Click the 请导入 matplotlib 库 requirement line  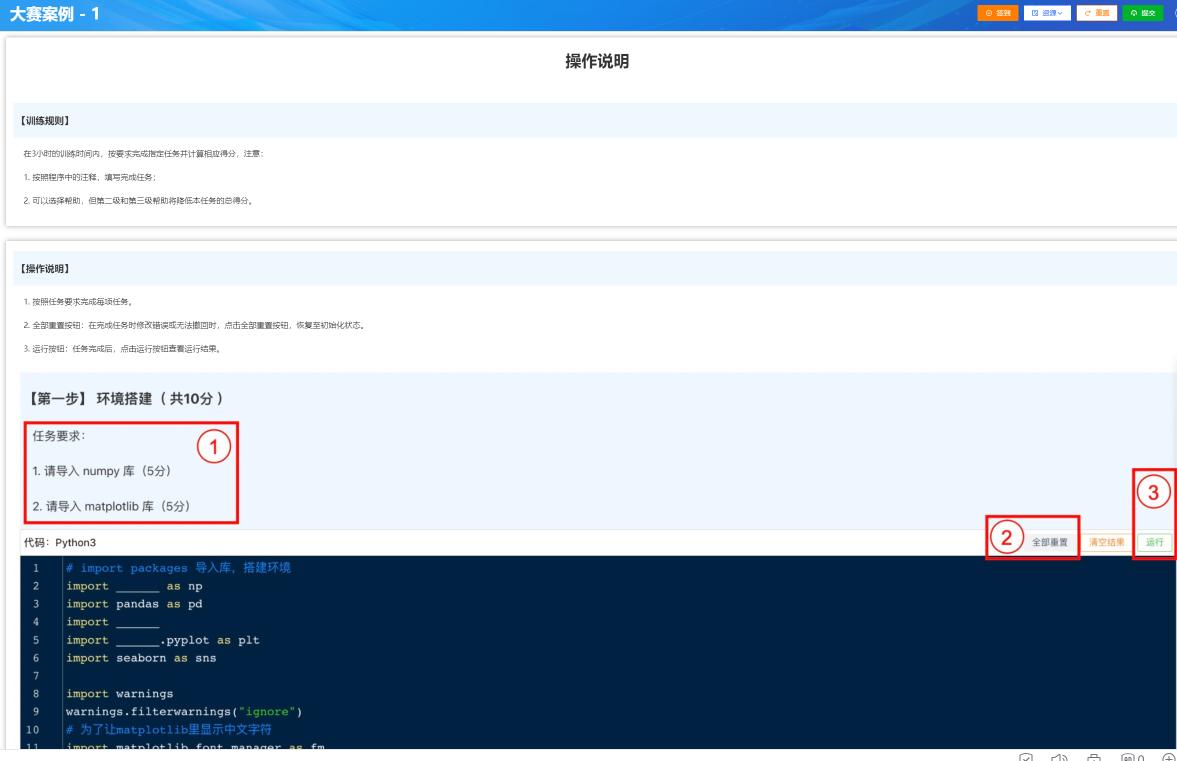click(111, 506)
